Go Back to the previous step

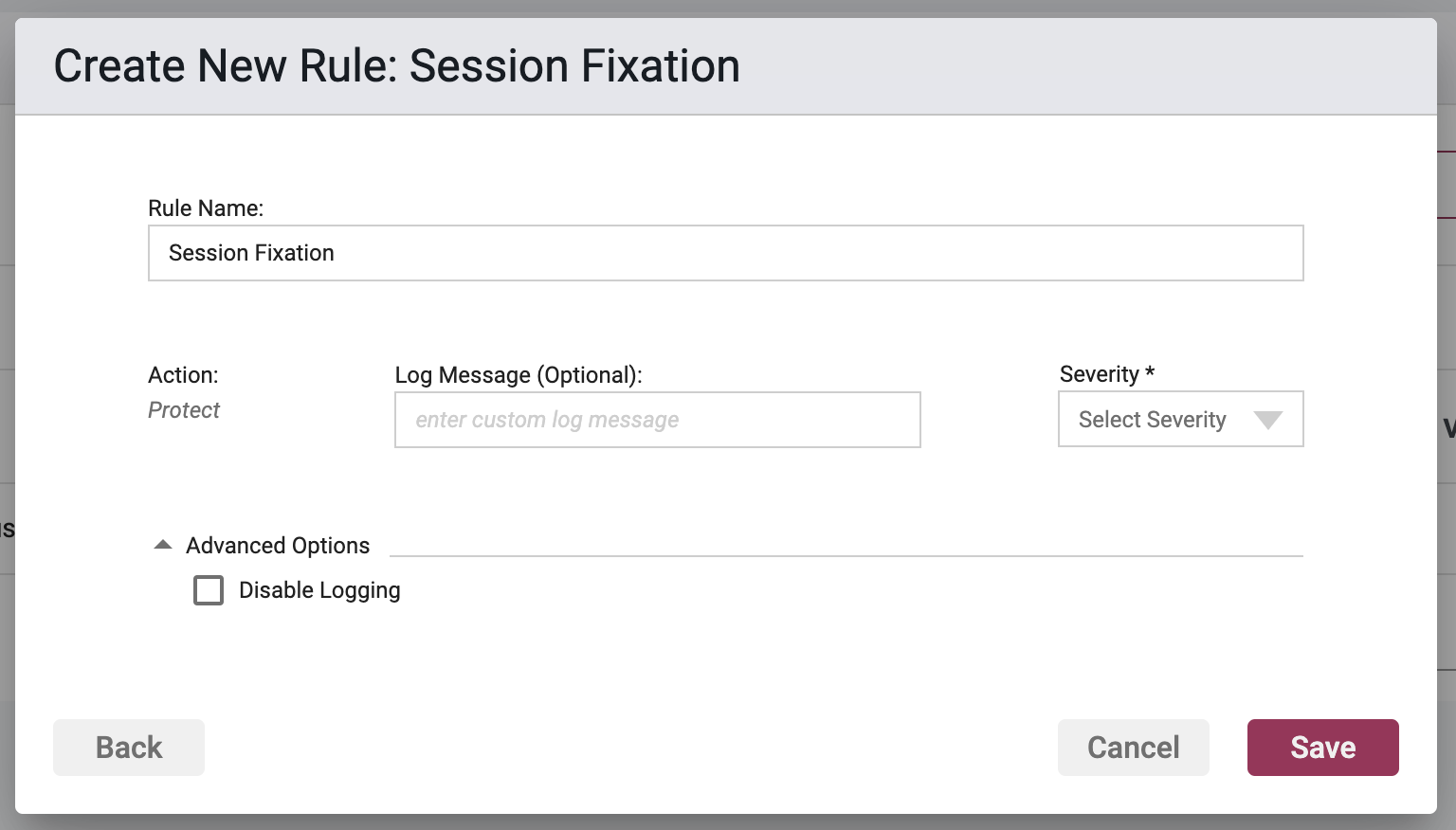pos(129,748)
